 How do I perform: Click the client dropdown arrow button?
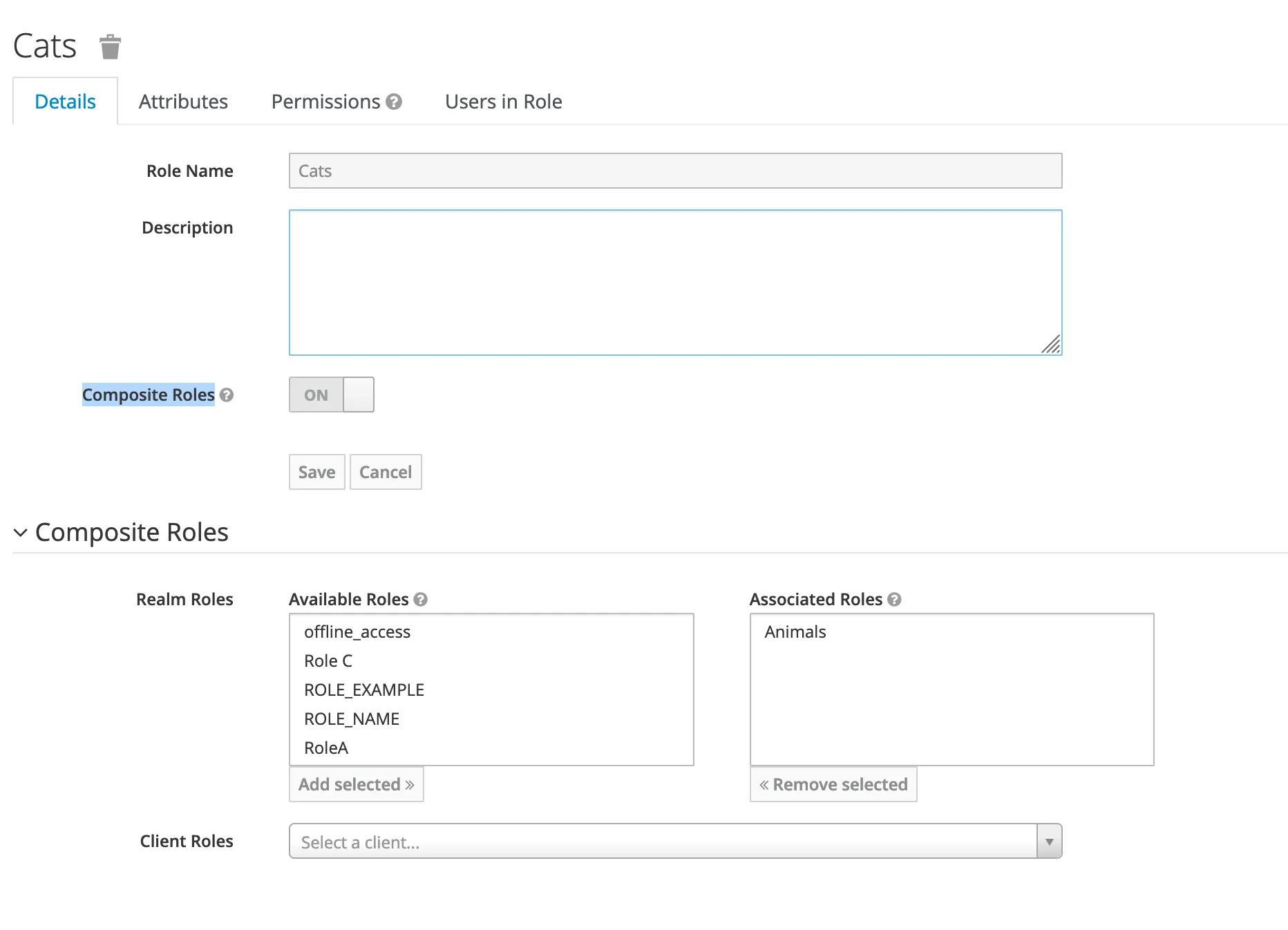[x=1049, y=842]
